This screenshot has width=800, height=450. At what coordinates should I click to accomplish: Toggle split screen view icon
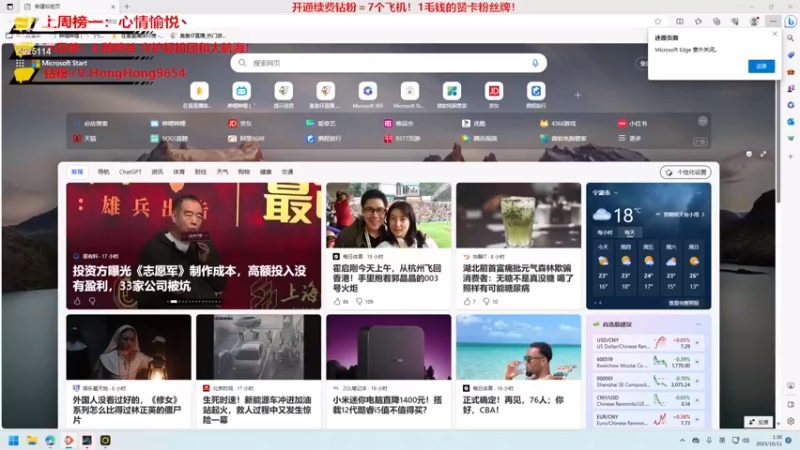point(680,21)
